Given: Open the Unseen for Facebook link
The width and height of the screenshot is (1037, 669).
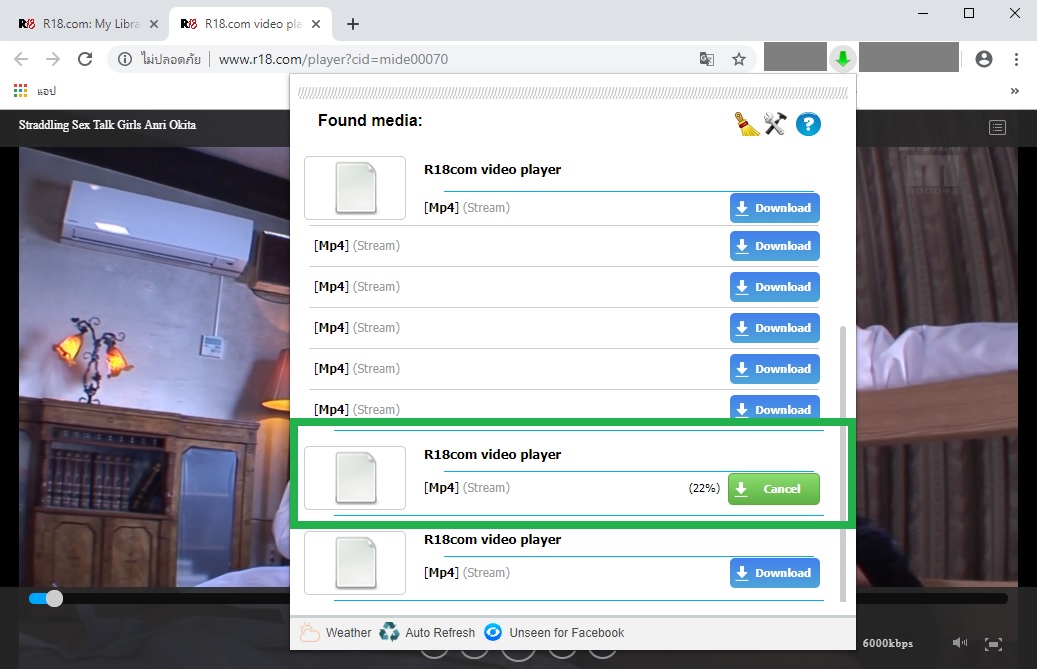Looking at the screenshot, I should (567, 633).
